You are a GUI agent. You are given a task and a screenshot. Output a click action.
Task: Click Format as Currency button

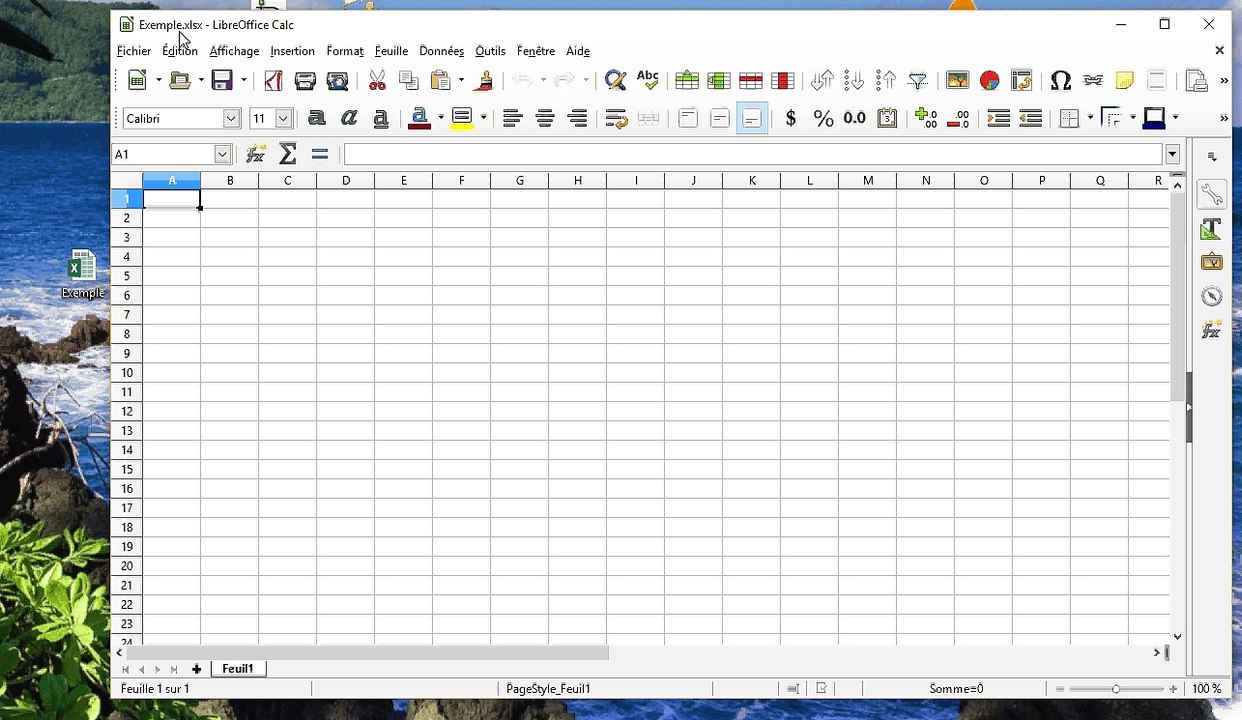click(791, 118)
